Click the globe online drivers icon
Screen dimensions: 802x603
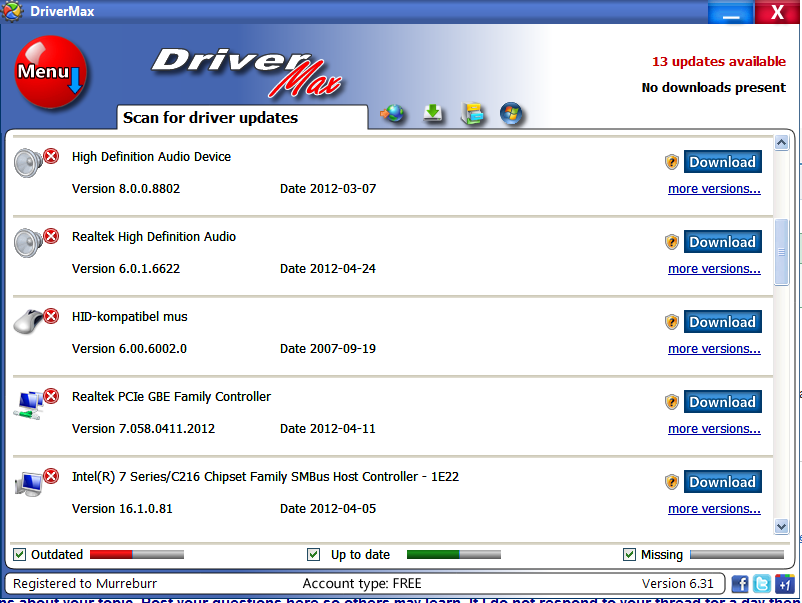point(392,113)
